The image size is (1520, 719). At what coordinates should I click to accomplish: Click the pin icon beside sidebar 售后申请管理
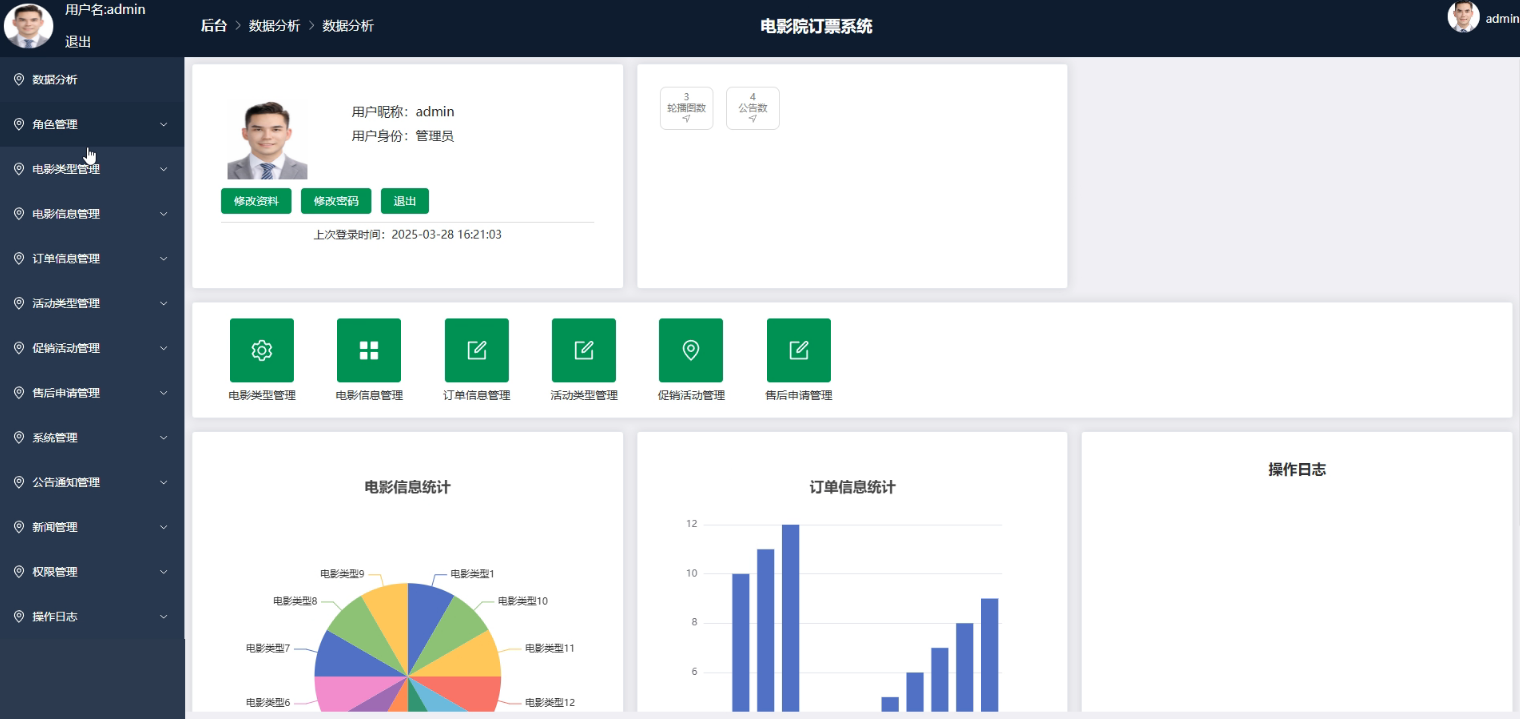19,393
